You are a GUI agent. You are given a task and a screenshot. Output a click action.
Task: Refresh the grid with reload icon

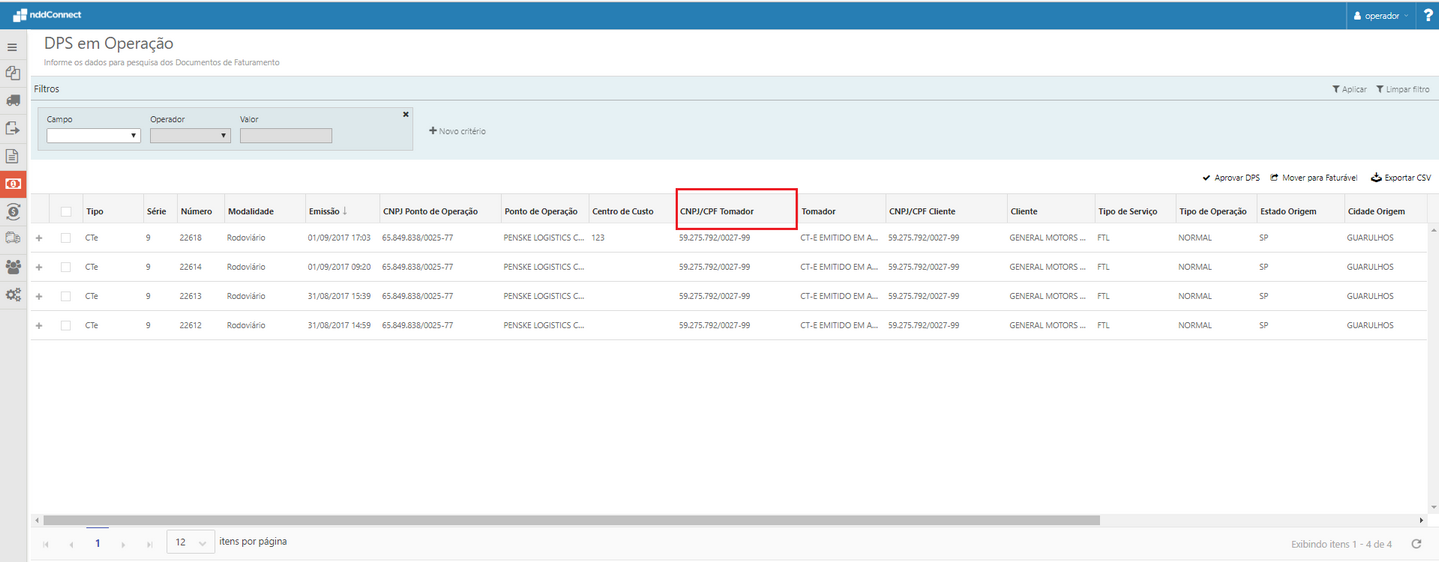point(1415,544)
